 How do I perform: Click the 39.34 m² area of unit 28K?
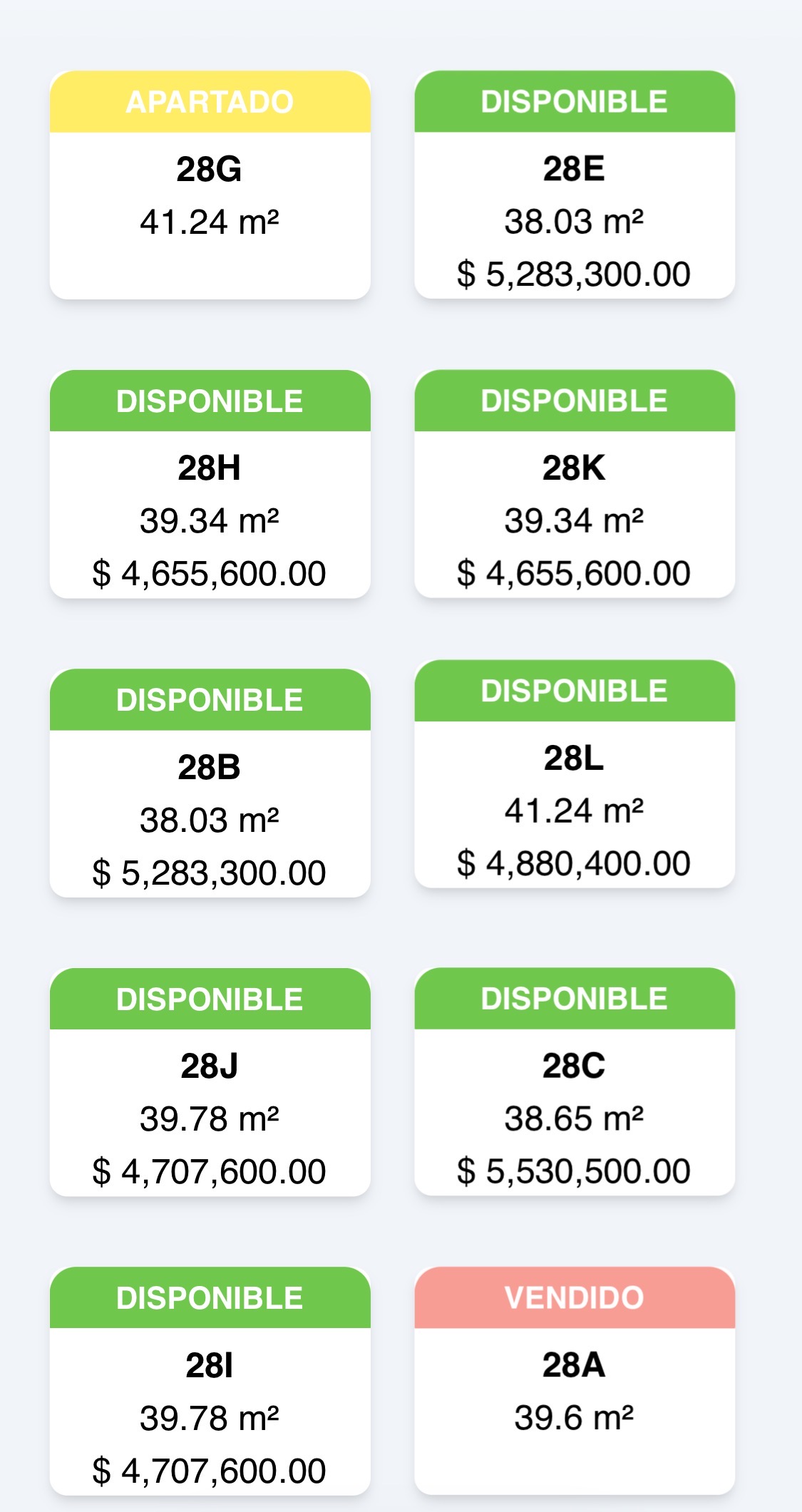pyautogui.click(x=574, y=520)
